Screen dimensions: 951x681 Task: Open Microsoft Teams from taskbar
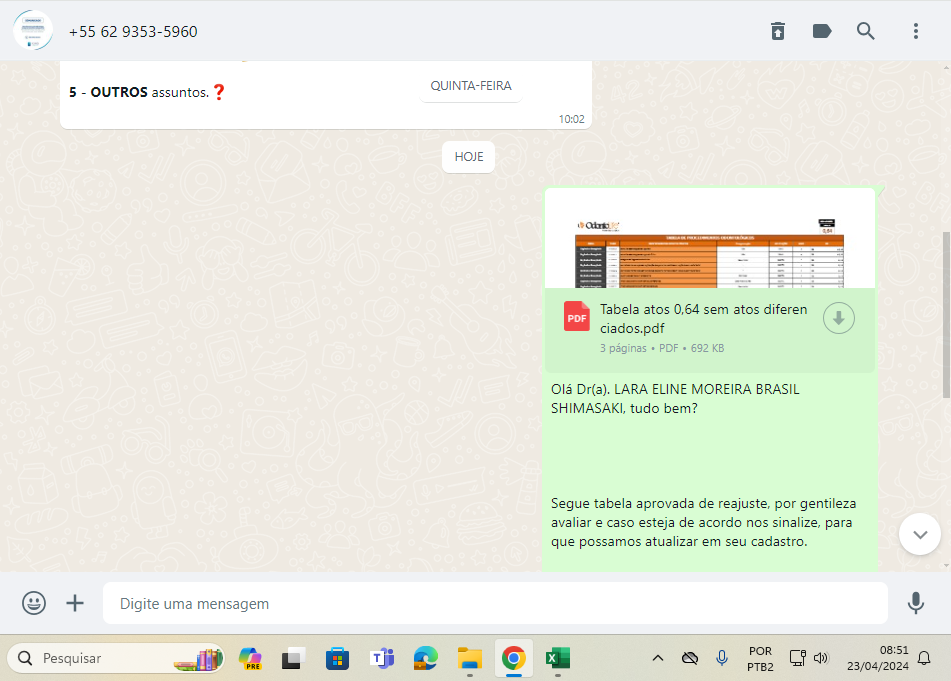[x=382, y=658]
